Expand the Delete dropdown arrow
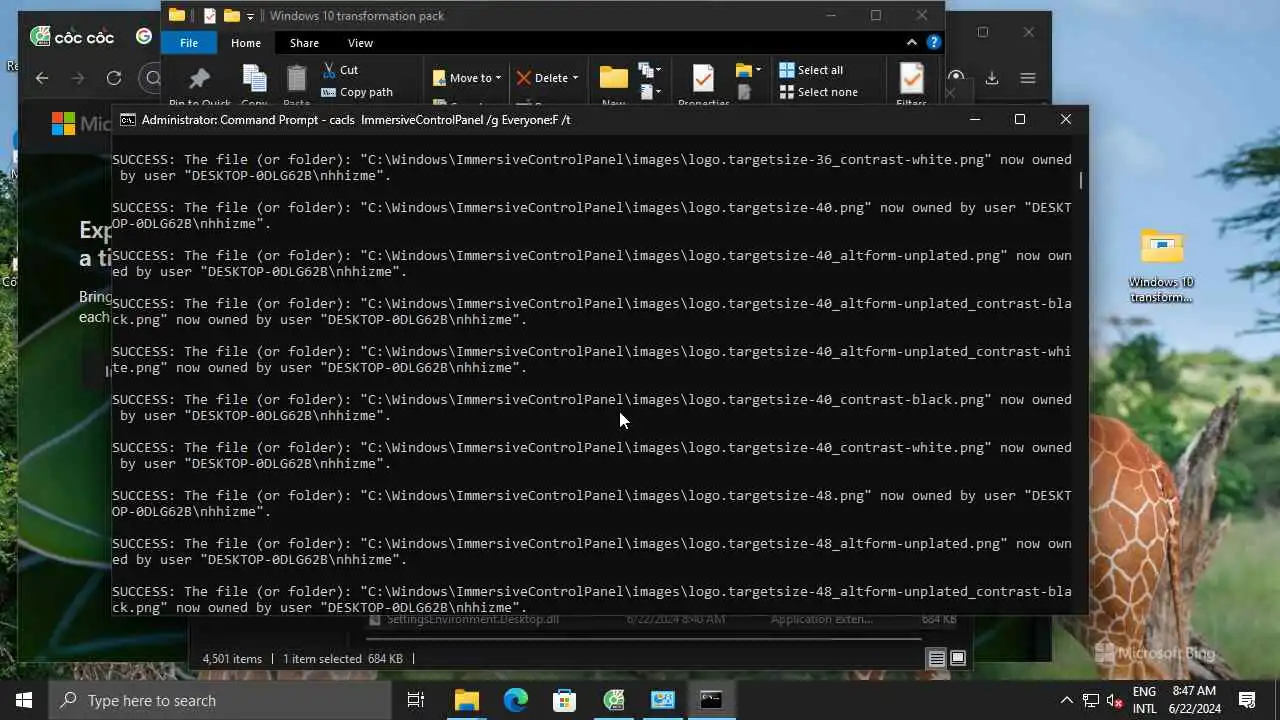Image resolution: width=1280 pixels, height=720 pixels. 575,78
